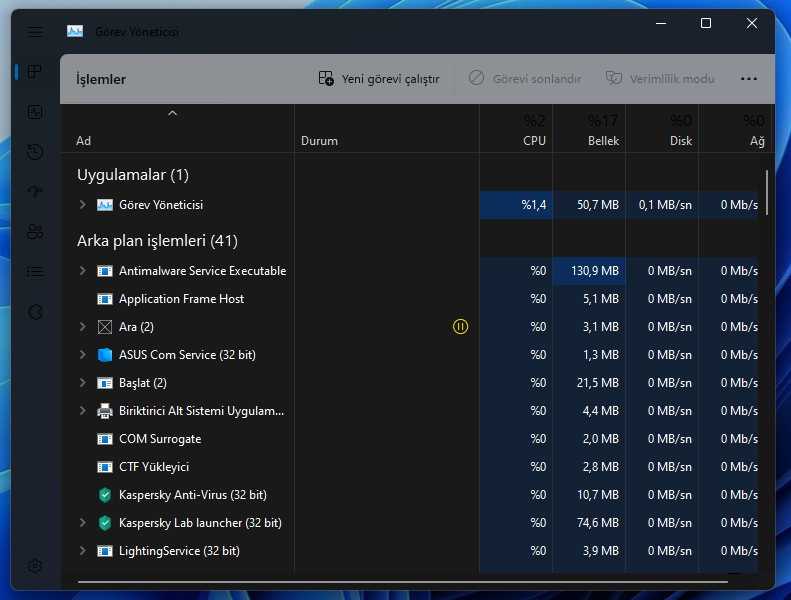Click the 74,6 MB memory cell
The height and width of the screenshot is (600, 791).
tap(589, 523)
